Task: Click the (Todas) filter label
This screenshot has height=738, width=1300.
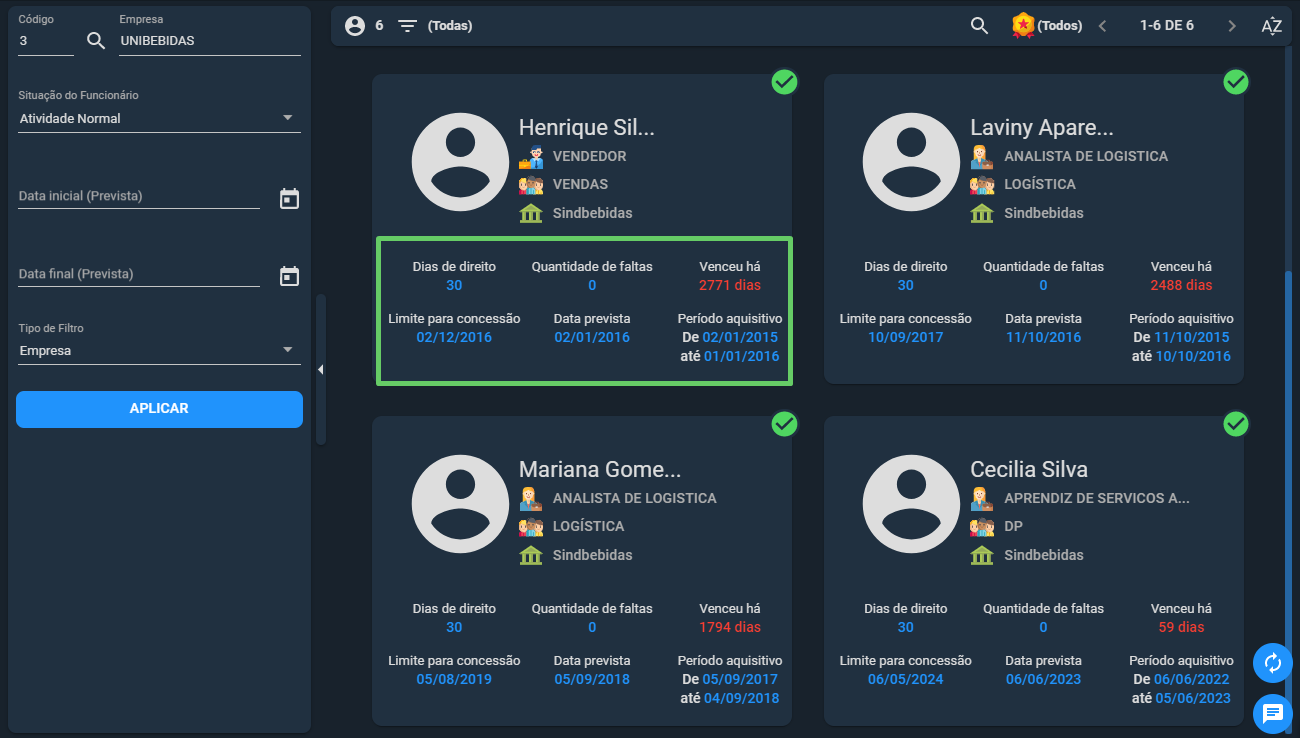Action: 450,26
